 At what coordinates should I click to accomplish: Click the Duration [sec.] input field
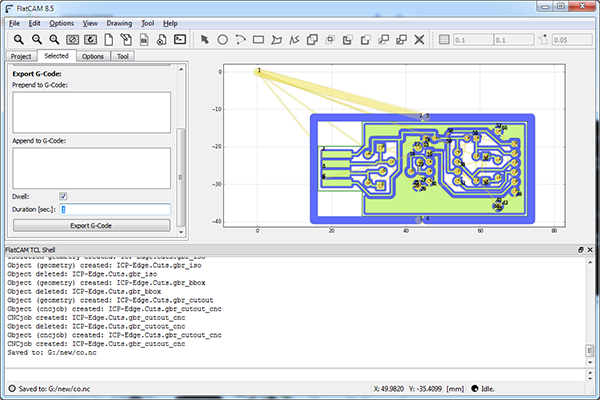[115, 209]
